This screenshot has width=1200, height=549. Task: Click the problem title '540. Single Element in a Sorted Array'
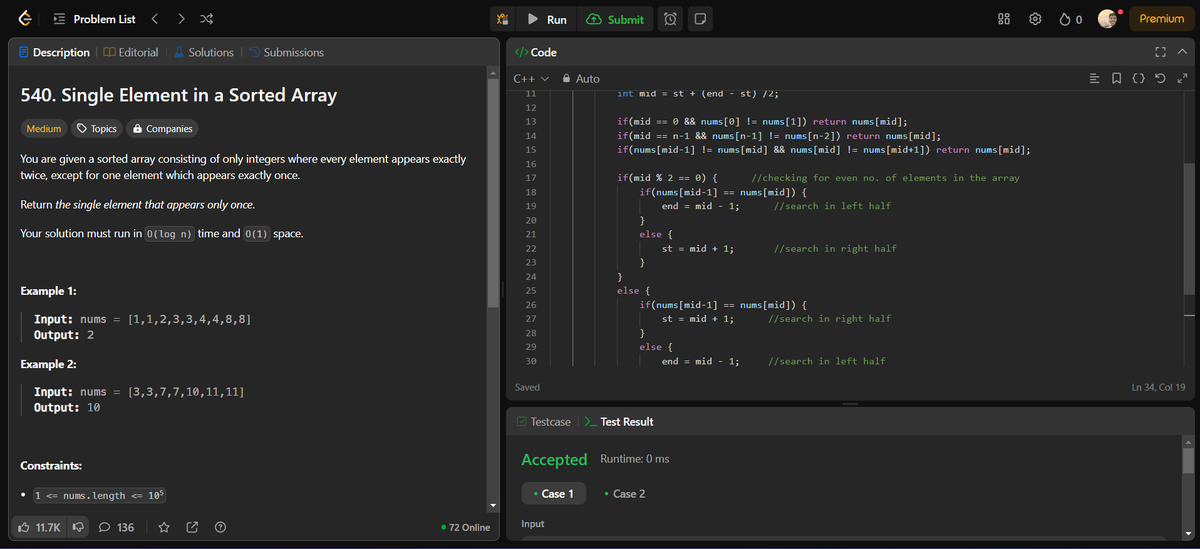179,96
